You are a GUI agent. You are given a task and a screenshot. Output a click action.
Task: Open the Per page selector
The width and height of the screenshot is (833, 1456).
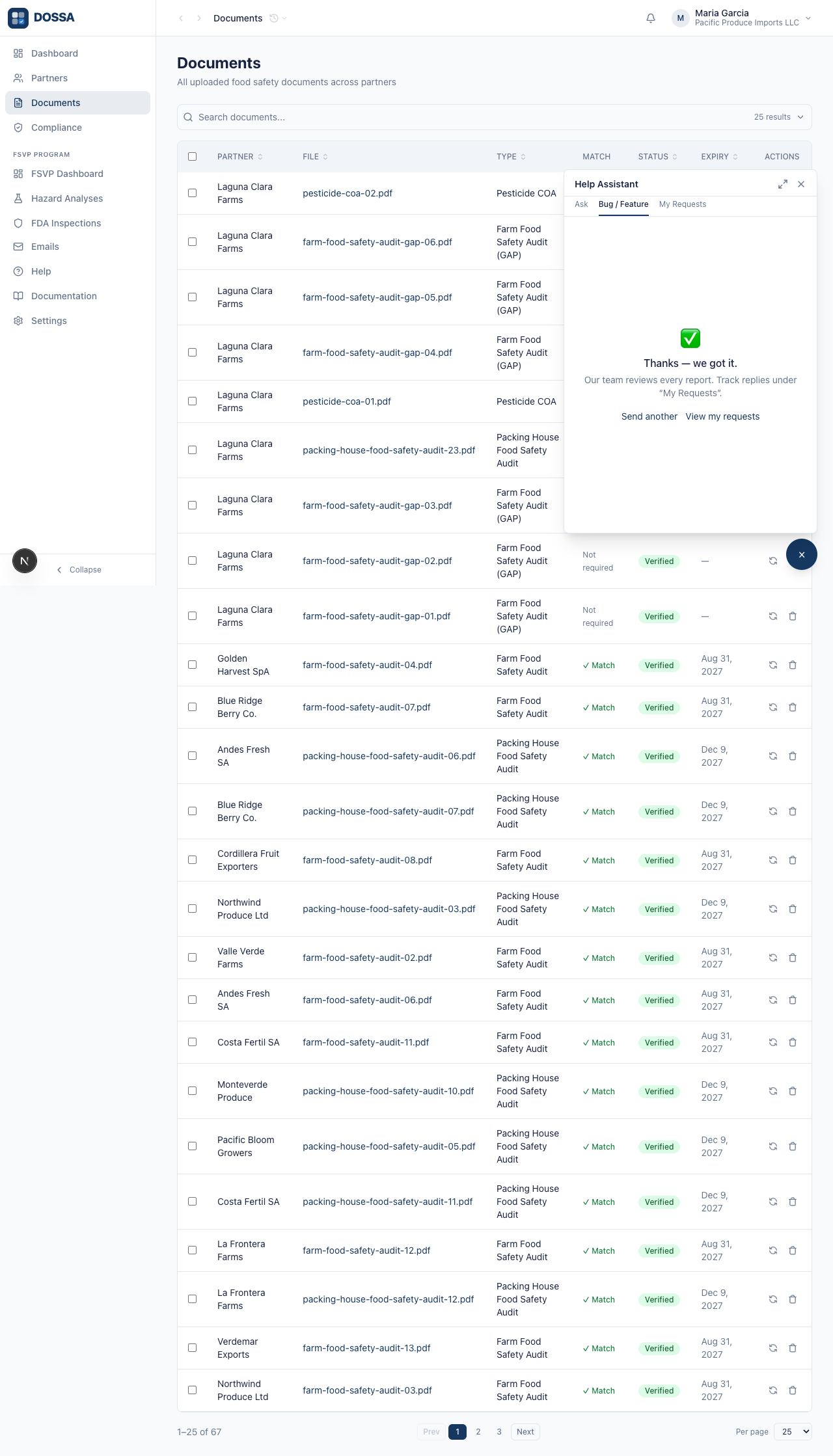click(x=793, y=1431)
